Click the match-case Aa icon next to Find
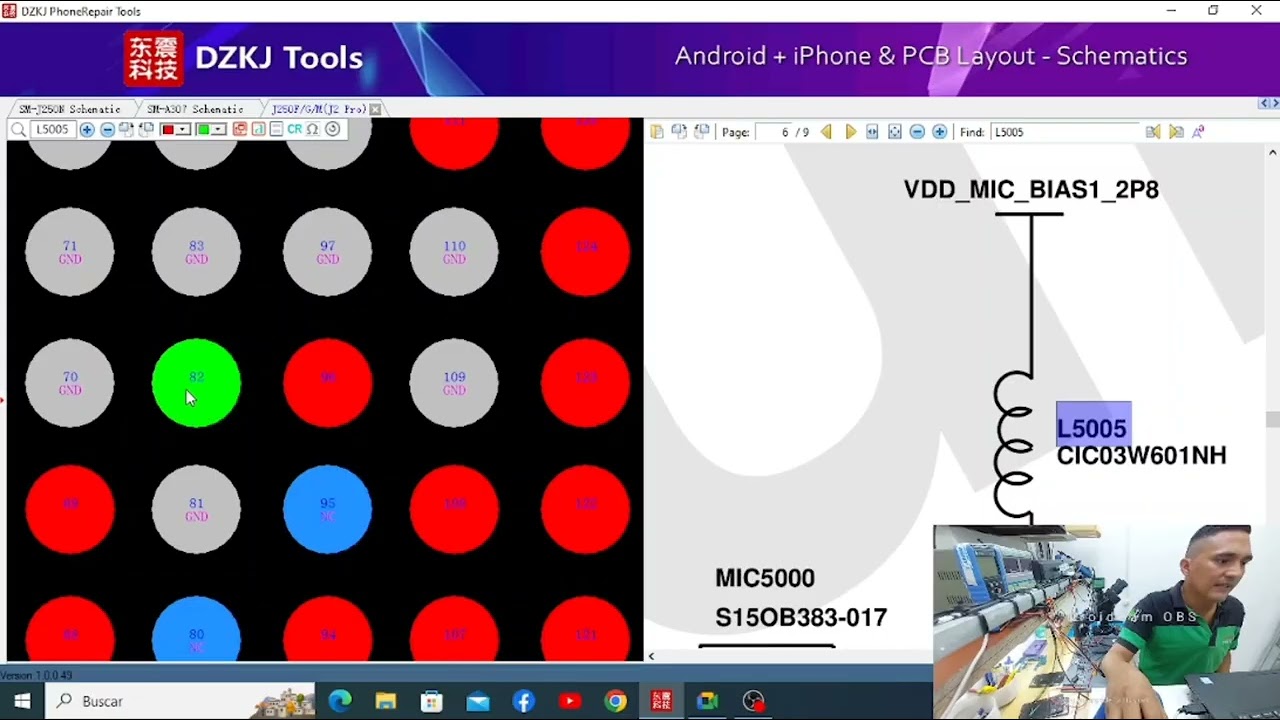The image size is (1280, 720). 1198,132
